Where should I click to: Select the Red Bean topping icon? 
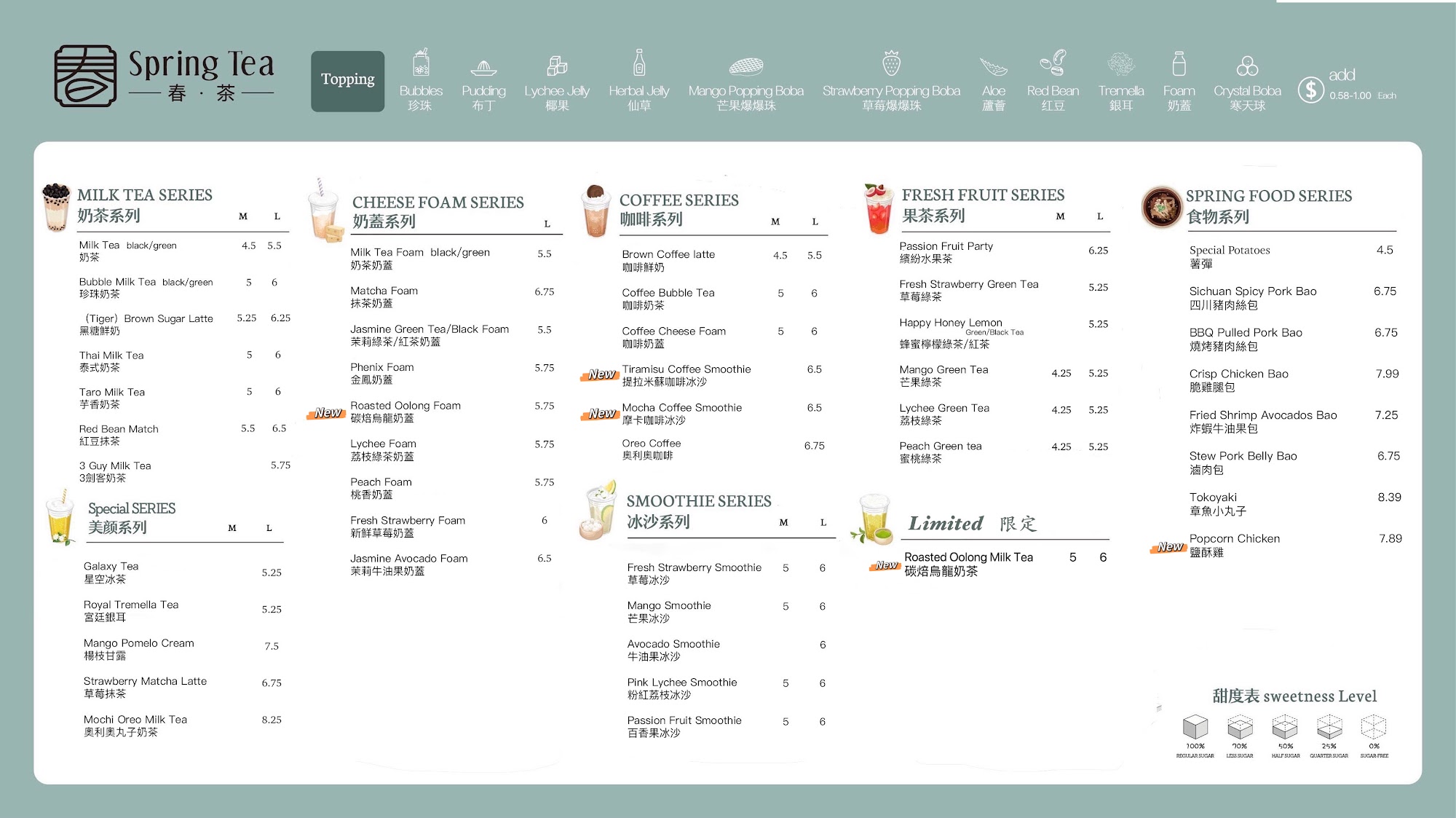click(1053, 63)
